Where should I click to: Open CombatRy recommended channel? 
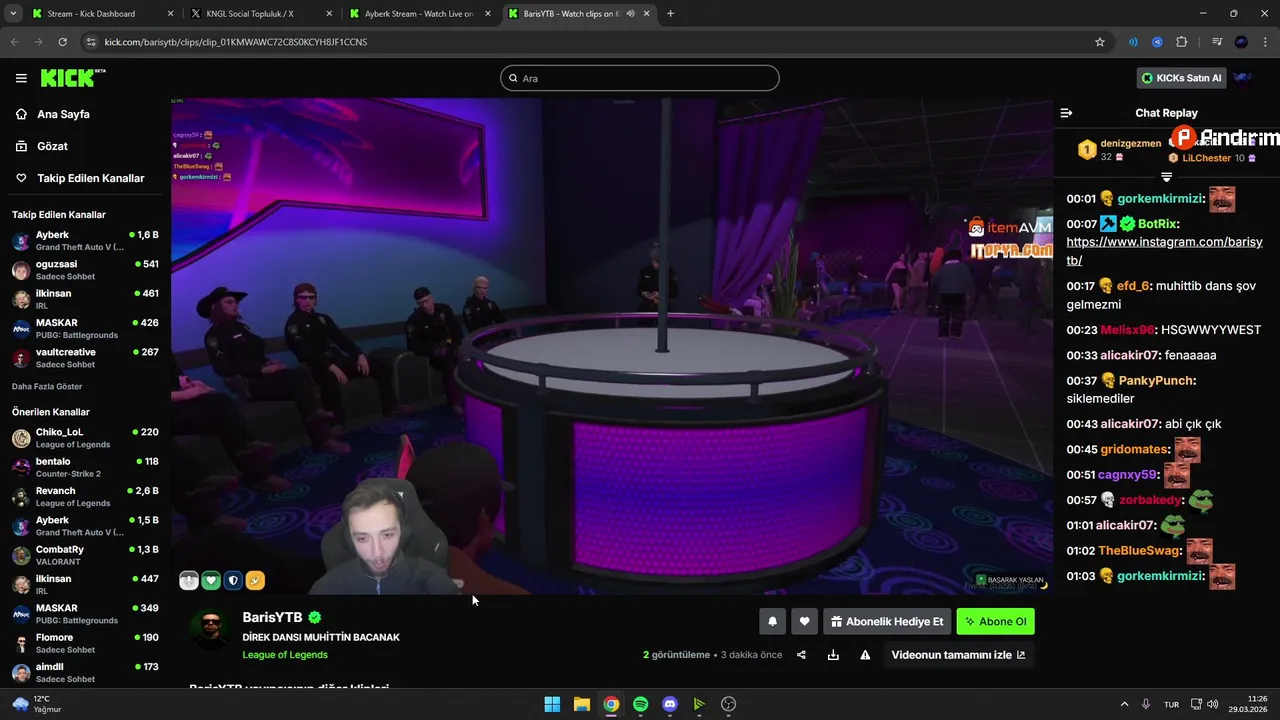85,555
